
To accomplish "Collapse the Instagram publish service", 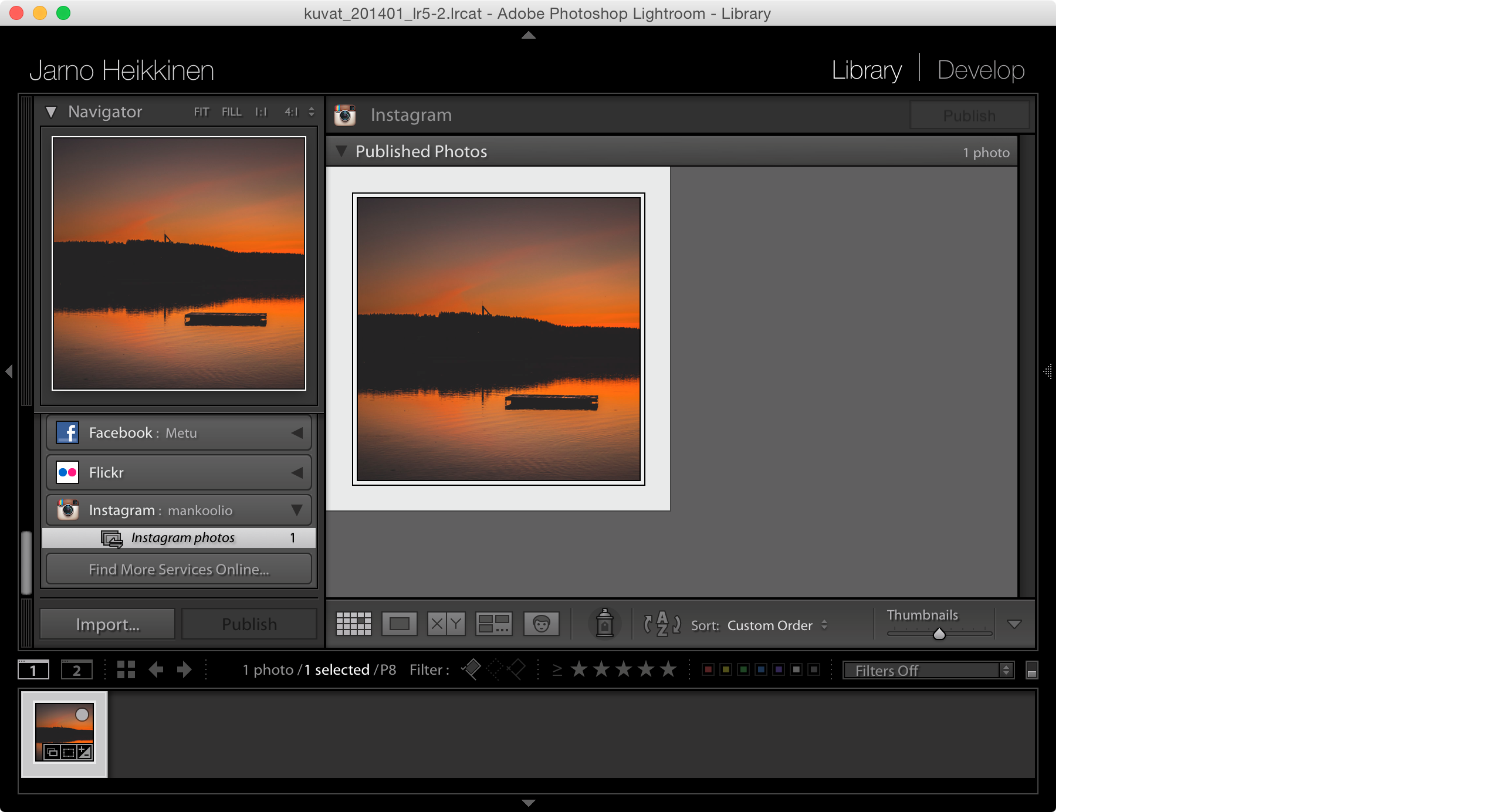I will (297, 510).
